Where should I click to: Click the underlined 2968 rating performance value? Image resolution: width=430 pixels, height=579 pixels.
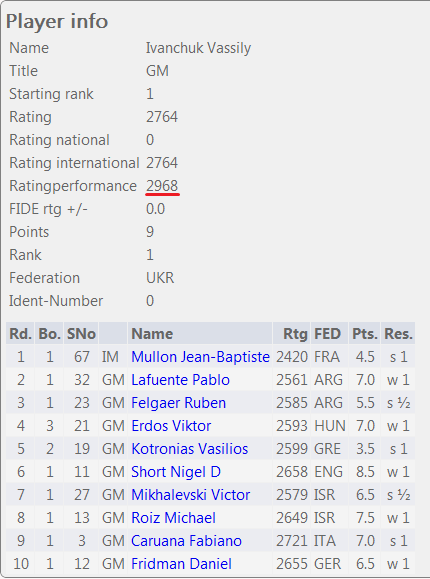point(162,186)
